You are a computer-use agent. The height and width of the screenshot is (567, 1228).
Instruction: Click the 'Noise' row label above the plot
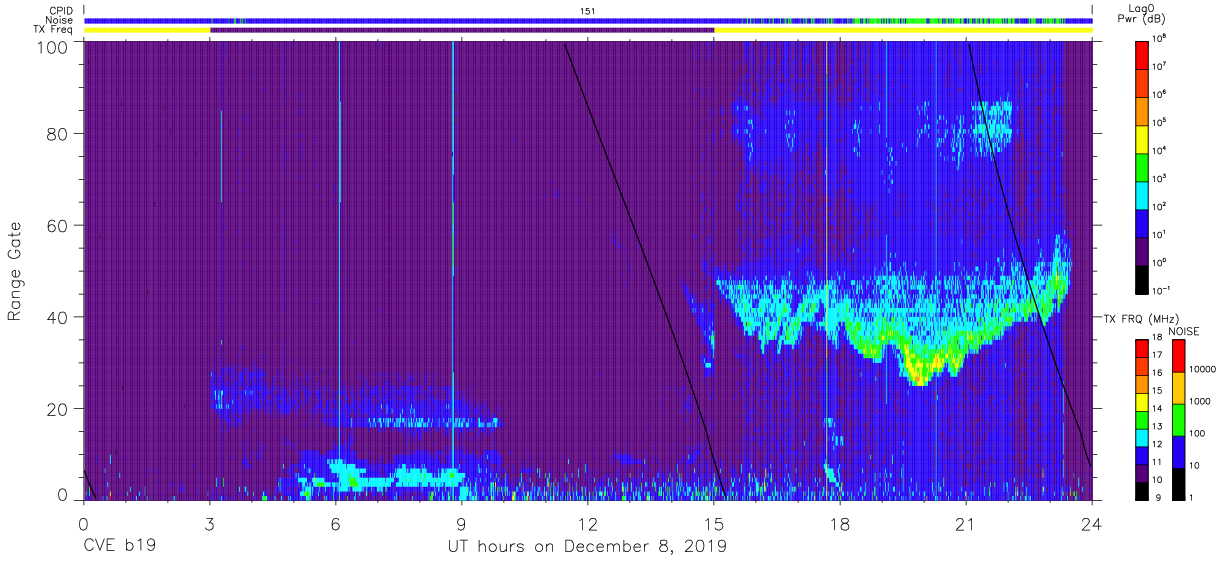coord(60,20)
